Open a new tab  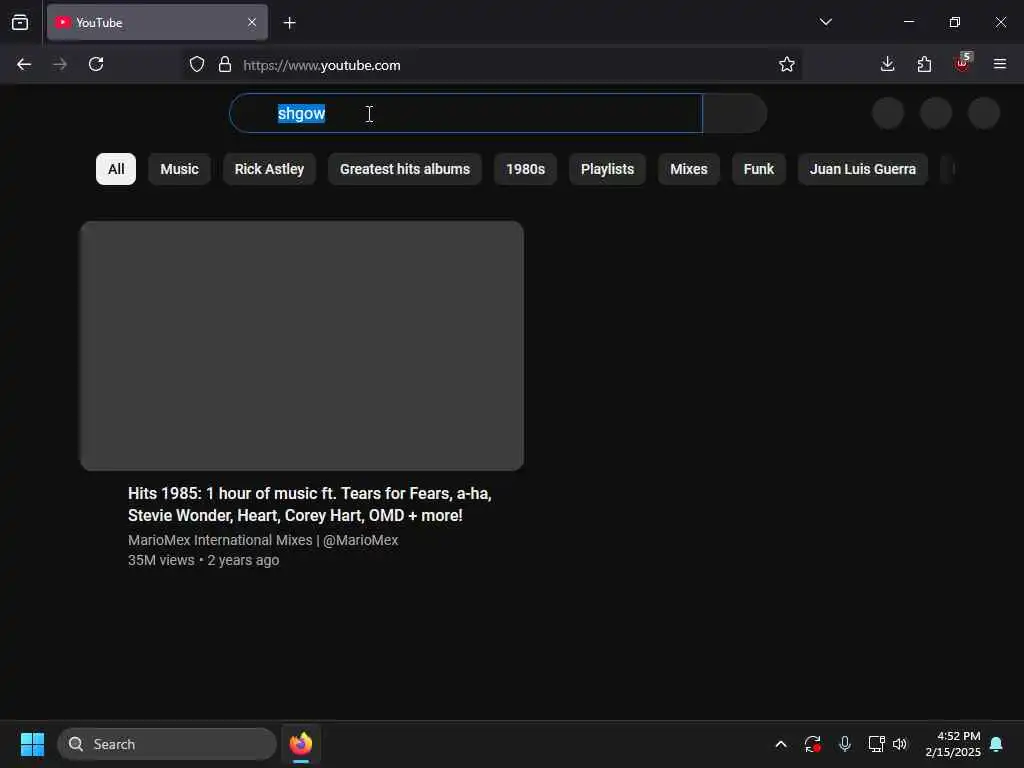(x=289, y=23)
